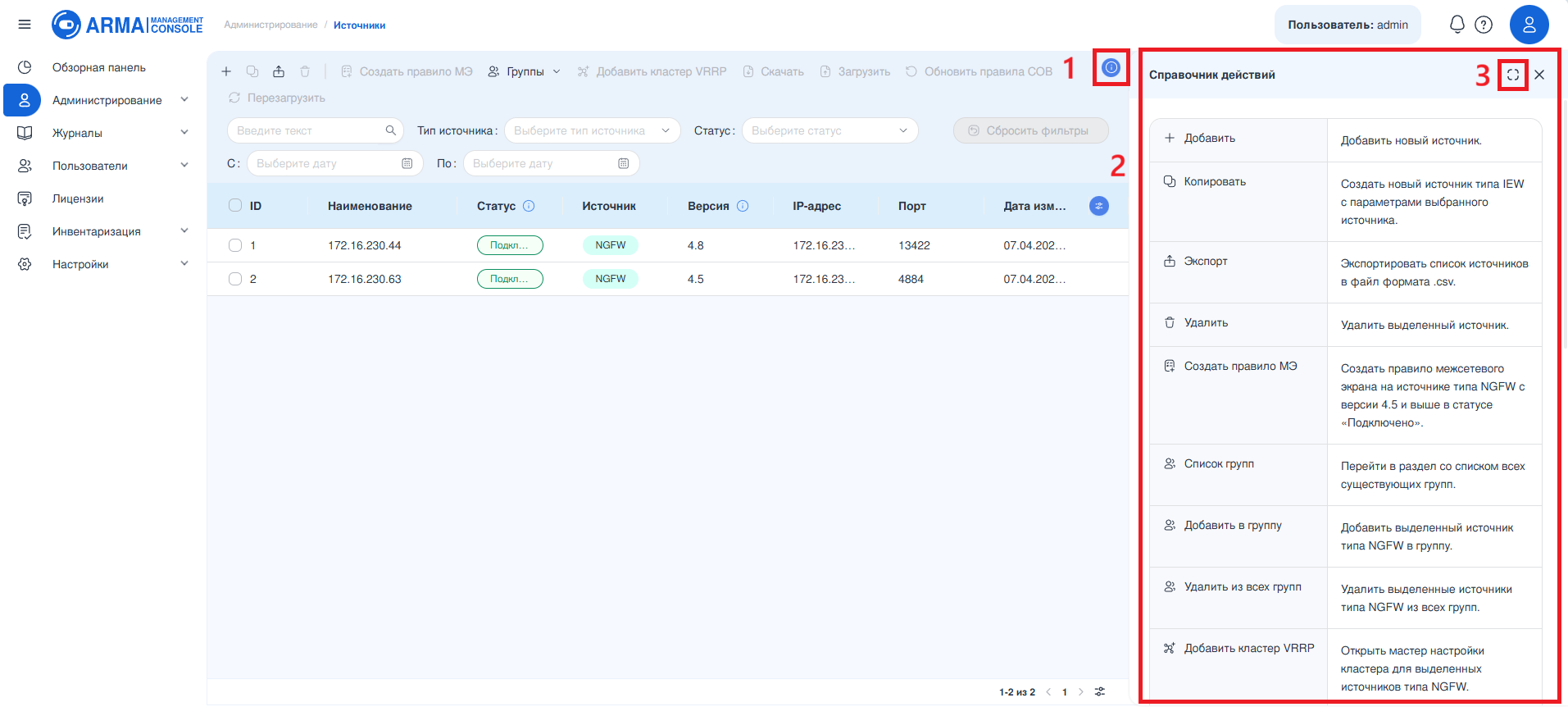The width and height of the screenshot is (1568, 707).
Task: Open Инвентаризация menu item
Action: 97,231
